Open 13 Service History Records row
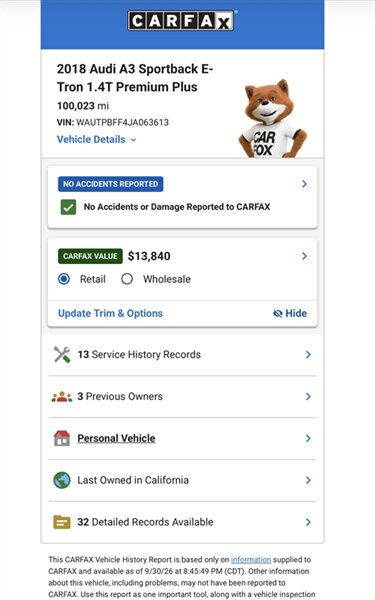 [x=182, y=355]
